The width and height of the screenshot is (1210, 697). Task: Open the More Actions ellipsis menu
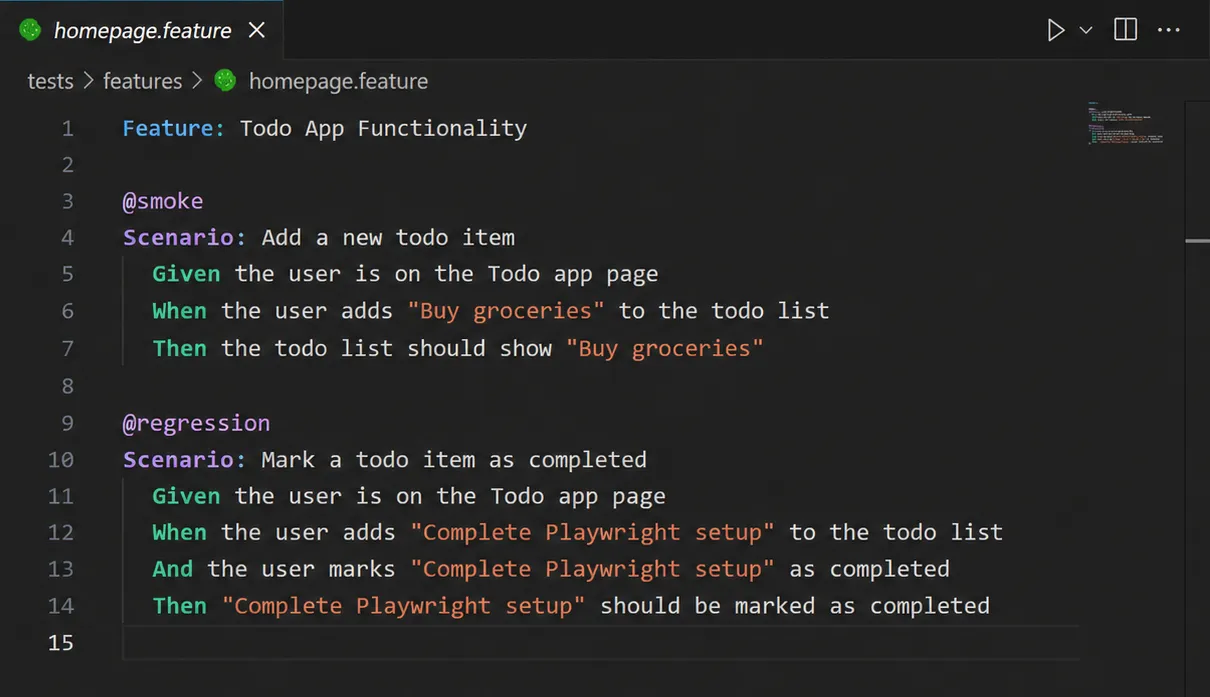1168,30
